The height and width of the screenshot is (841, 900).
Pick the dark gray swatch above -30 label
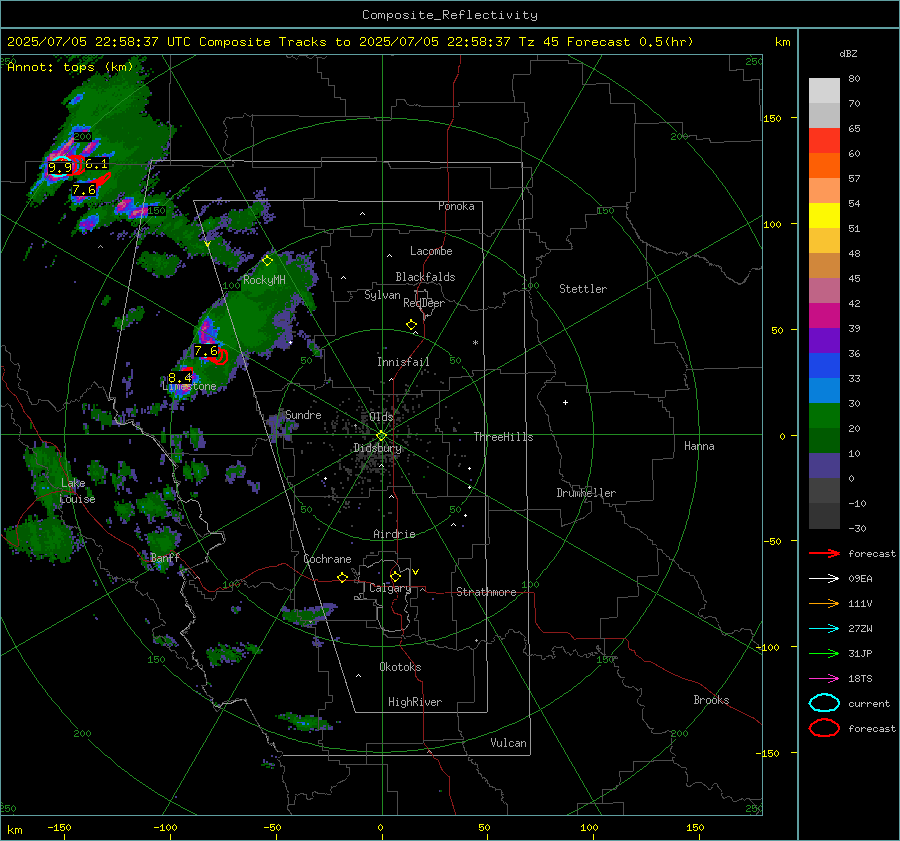(x=824, y=516)
